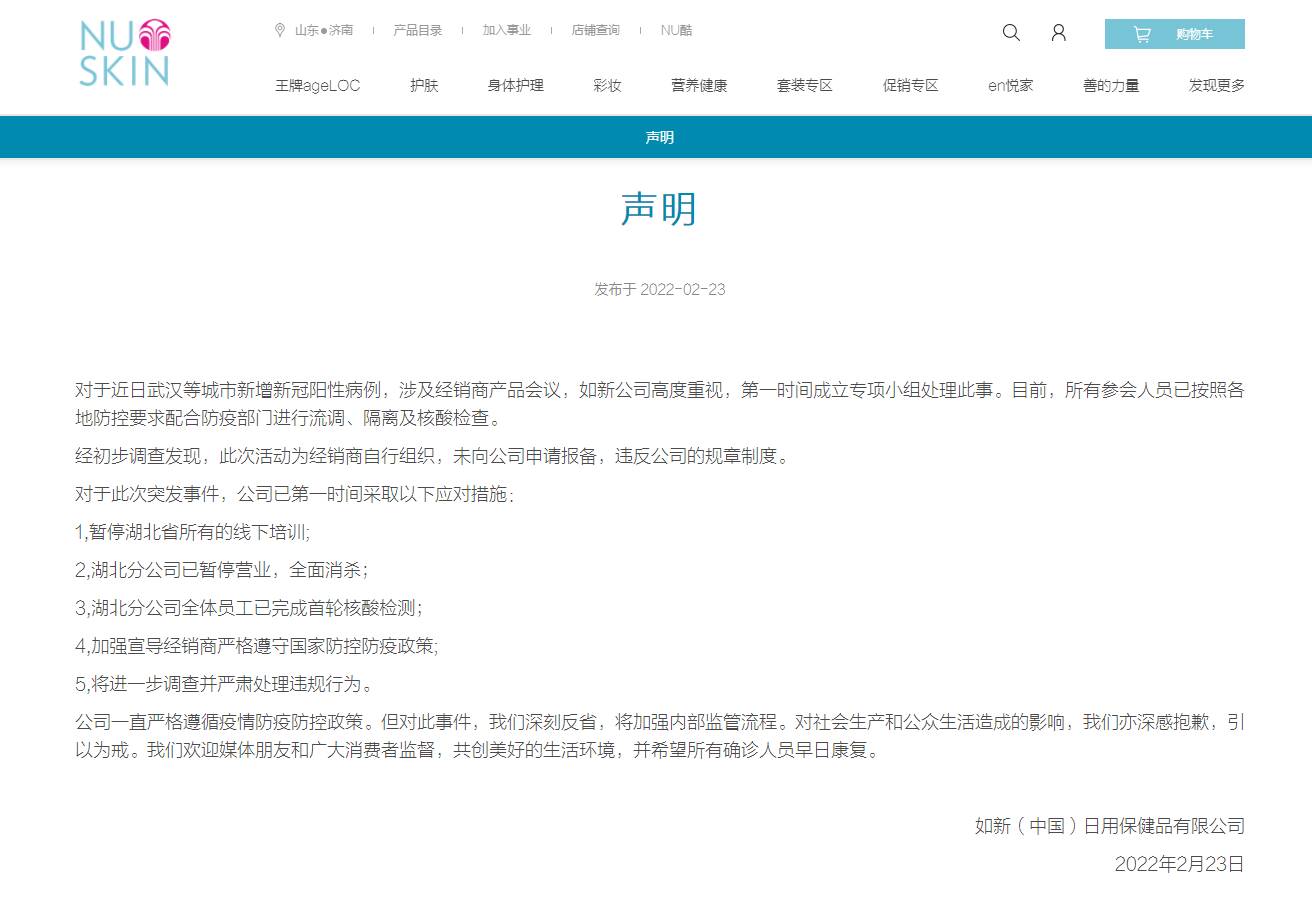Open the 店铺查询 store lookup link
Image resolution: width=1312 pixels, height=899 pixels.
[x=595, y=30]
